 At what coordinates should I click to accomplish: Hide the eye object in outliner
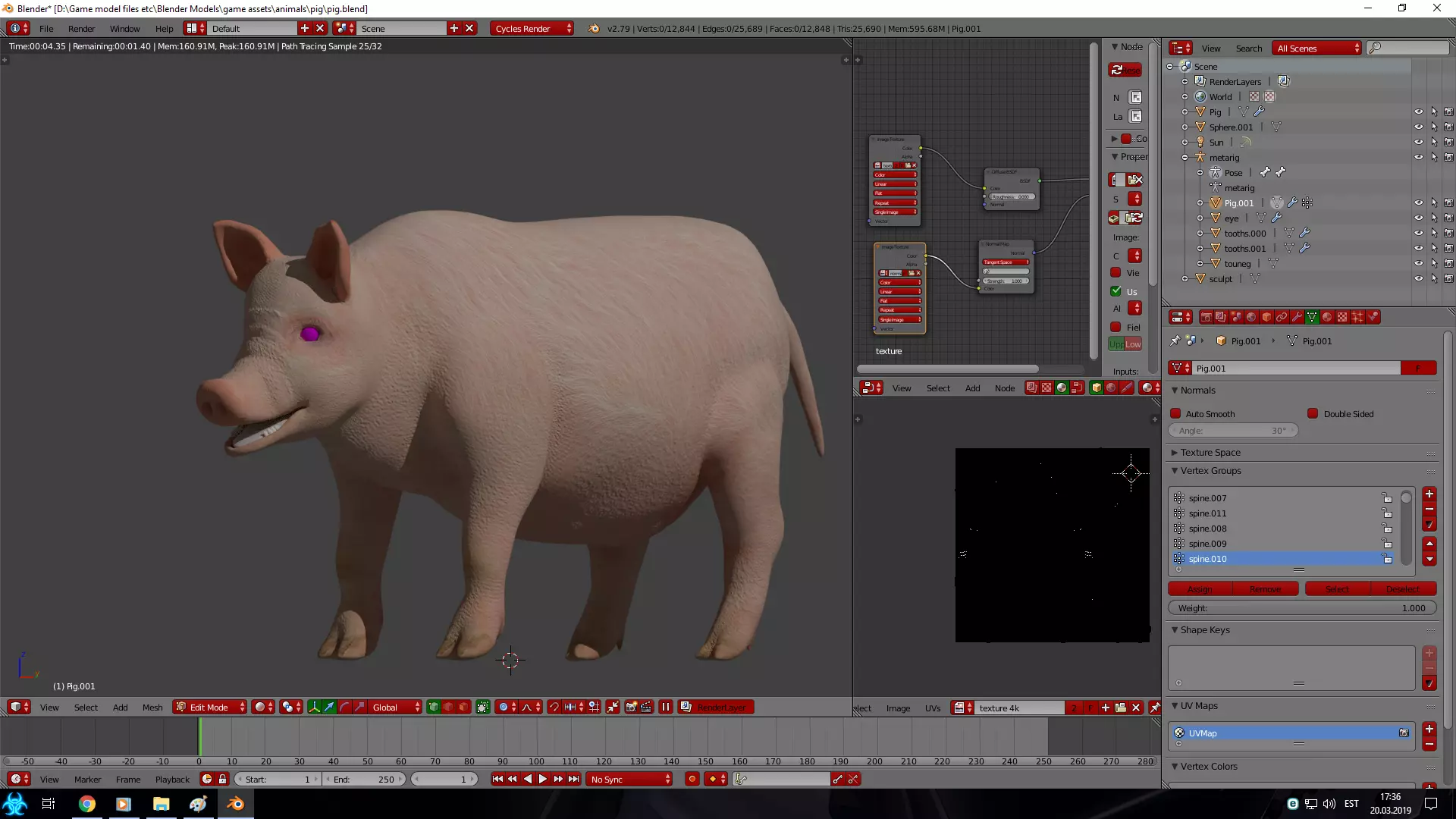pos(1418,218)
